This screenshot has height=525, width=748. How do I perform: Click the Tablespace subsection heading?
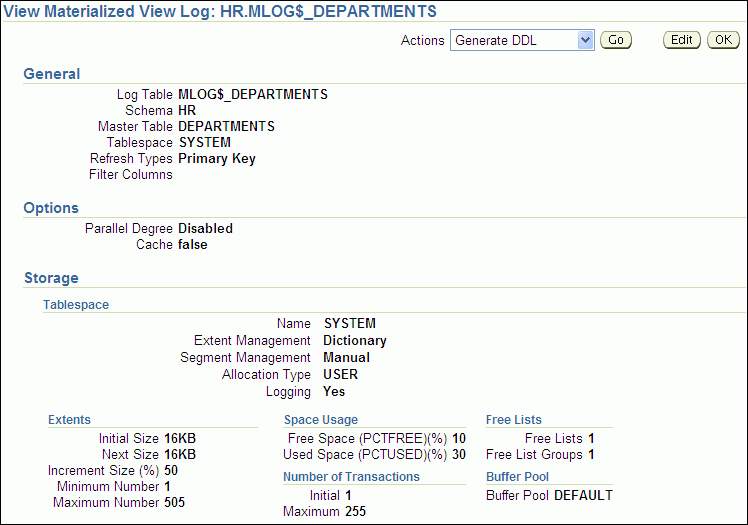click(76, 304)
